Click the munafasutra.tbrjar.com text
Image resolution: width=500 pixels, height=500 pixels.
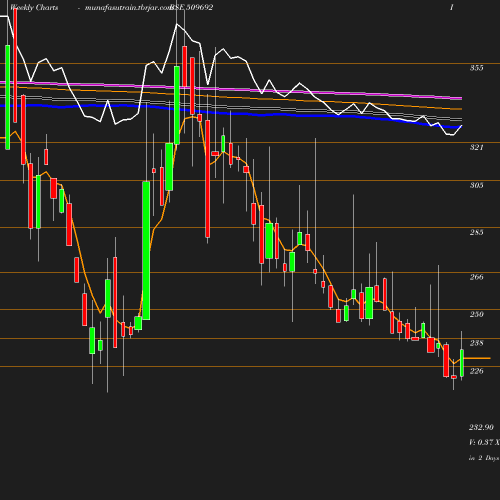[x=128, y=7]
